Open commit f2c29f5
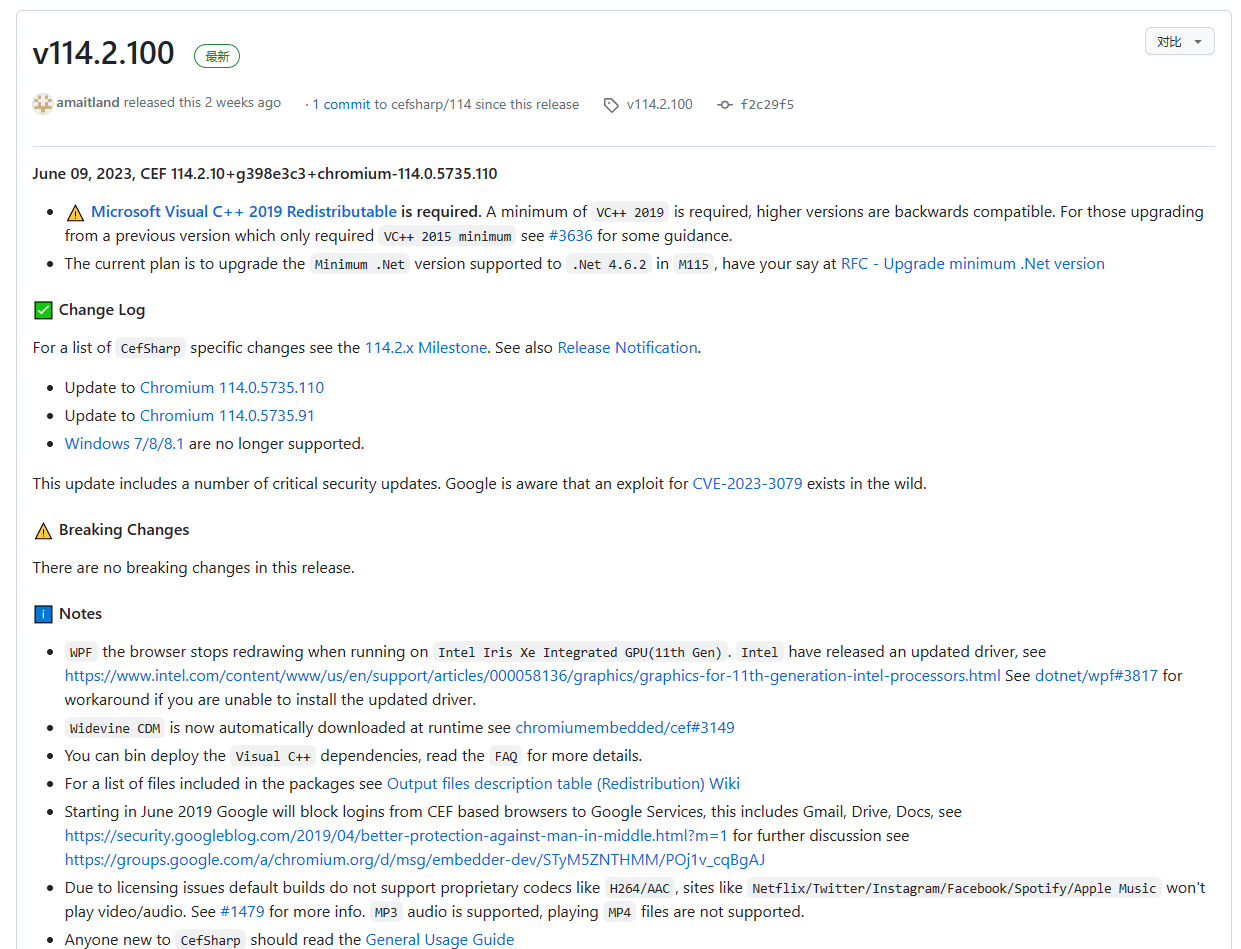The height and width of the screenshot is (949, 1241). click(x=767, y=104)
